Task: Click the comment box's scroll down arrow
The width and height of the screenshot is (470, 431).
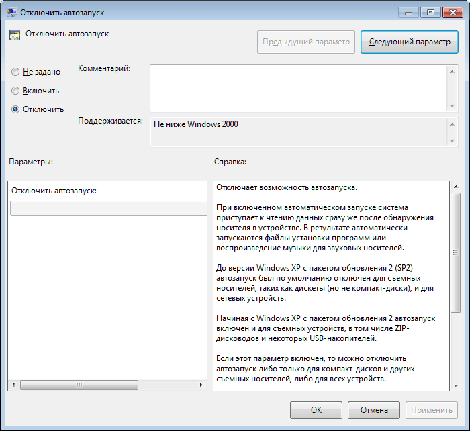Action: pyautogui.click(x=452, y=106)
